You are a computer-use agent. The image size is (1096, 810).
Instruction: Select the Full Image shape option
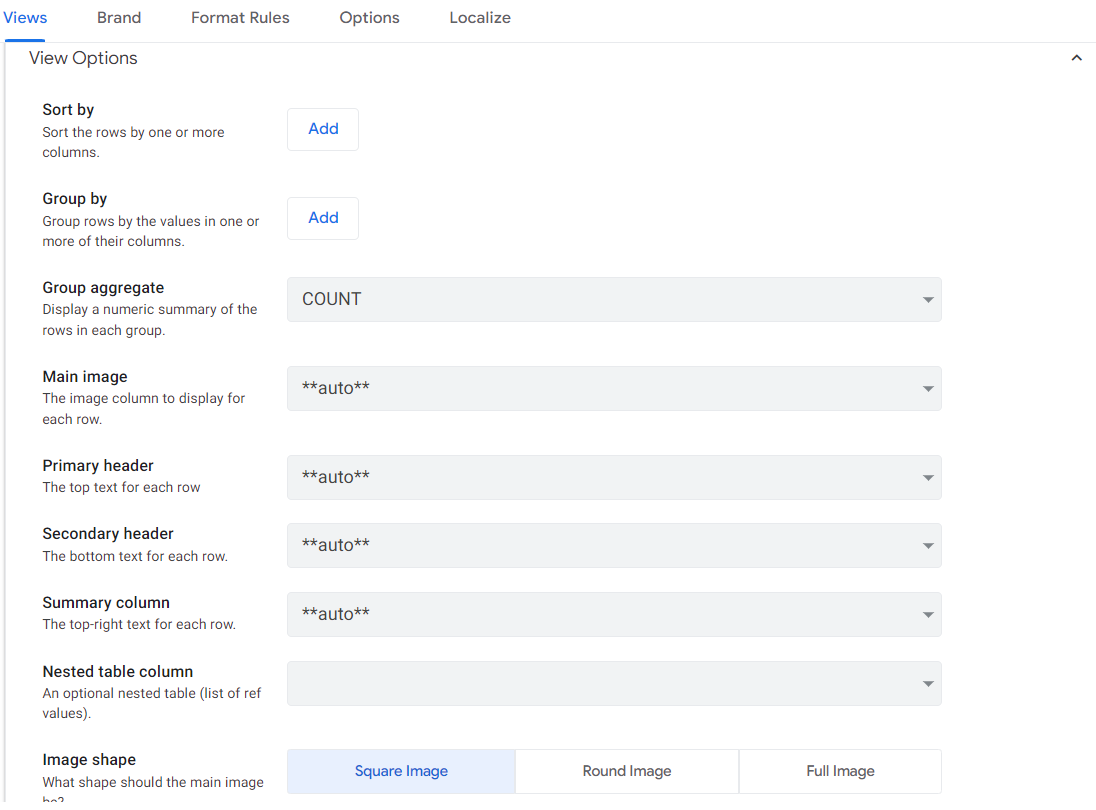pos(840,771)
